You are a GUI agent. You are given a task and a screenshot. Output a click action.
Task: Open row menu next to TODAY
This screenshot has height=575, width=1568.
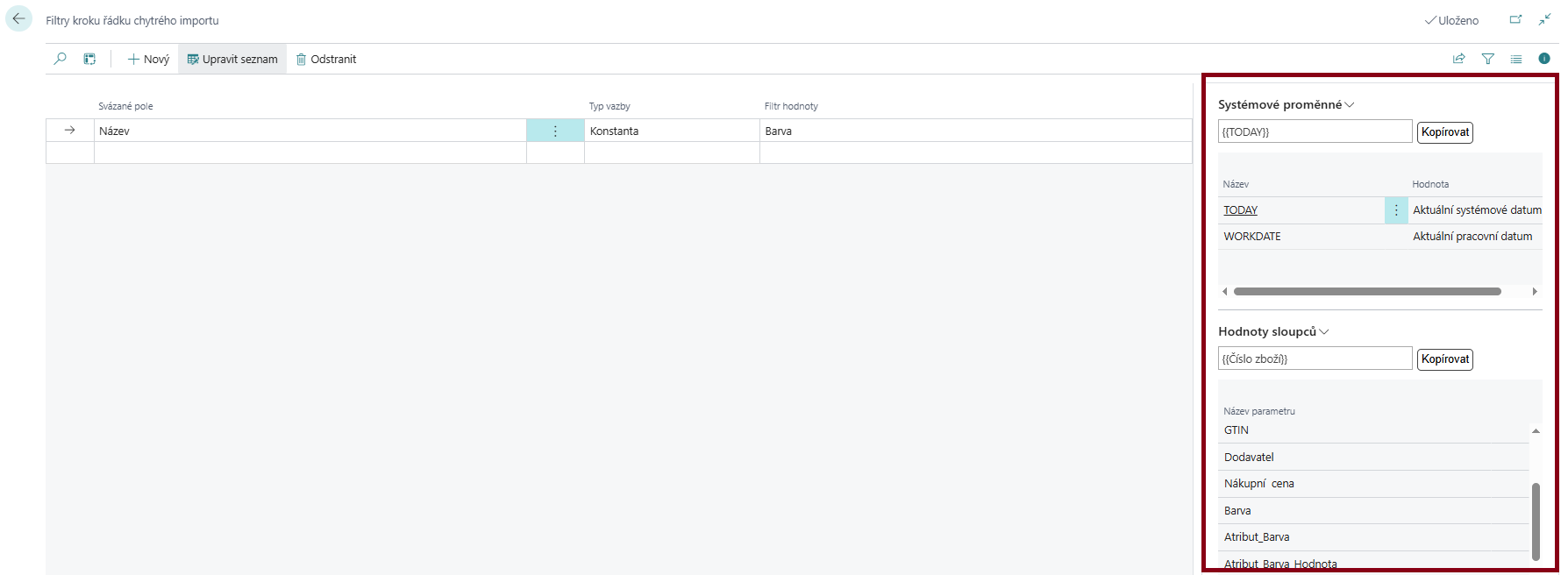click(x=1396, y=210)
